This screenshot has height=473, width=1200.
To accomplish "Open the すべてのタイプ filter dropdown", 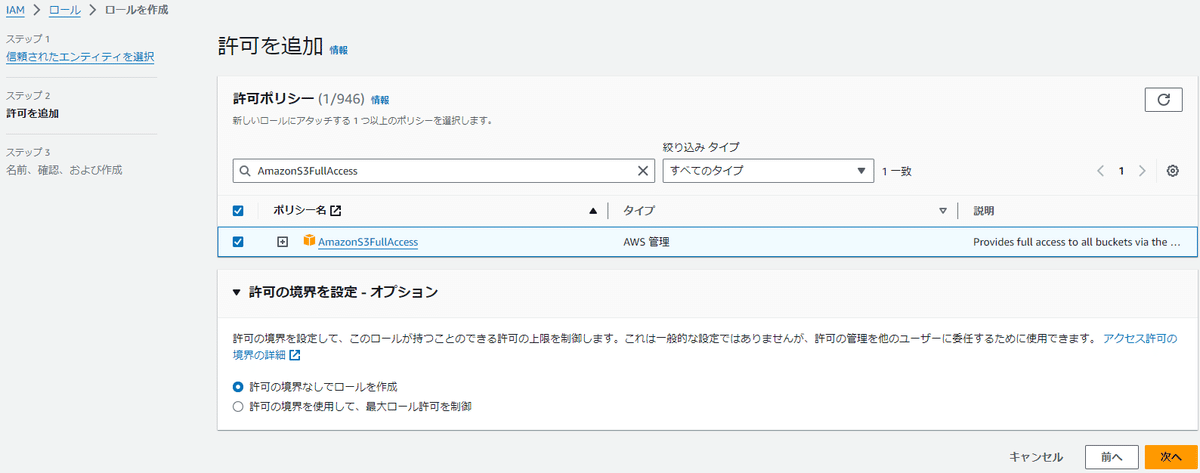I will 768,171.
